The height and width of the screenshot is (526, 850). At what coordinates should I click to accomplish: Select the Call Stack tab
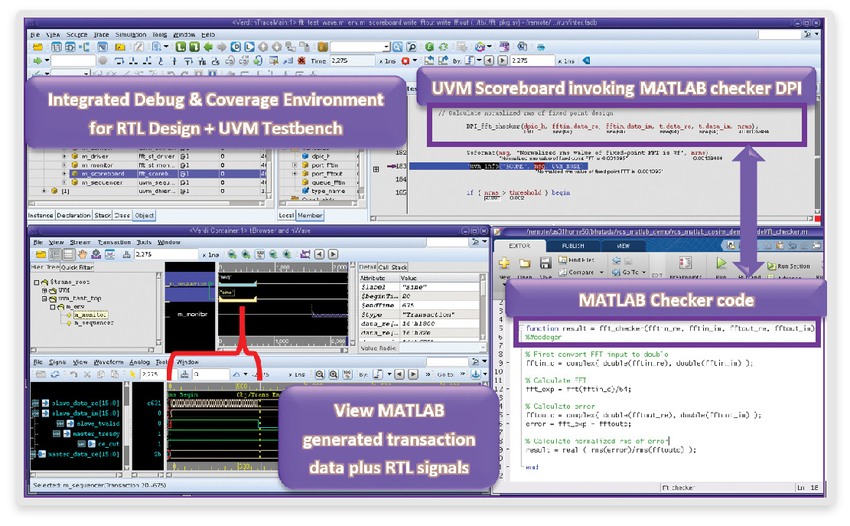pyautogui.click(x=393, y=267)
